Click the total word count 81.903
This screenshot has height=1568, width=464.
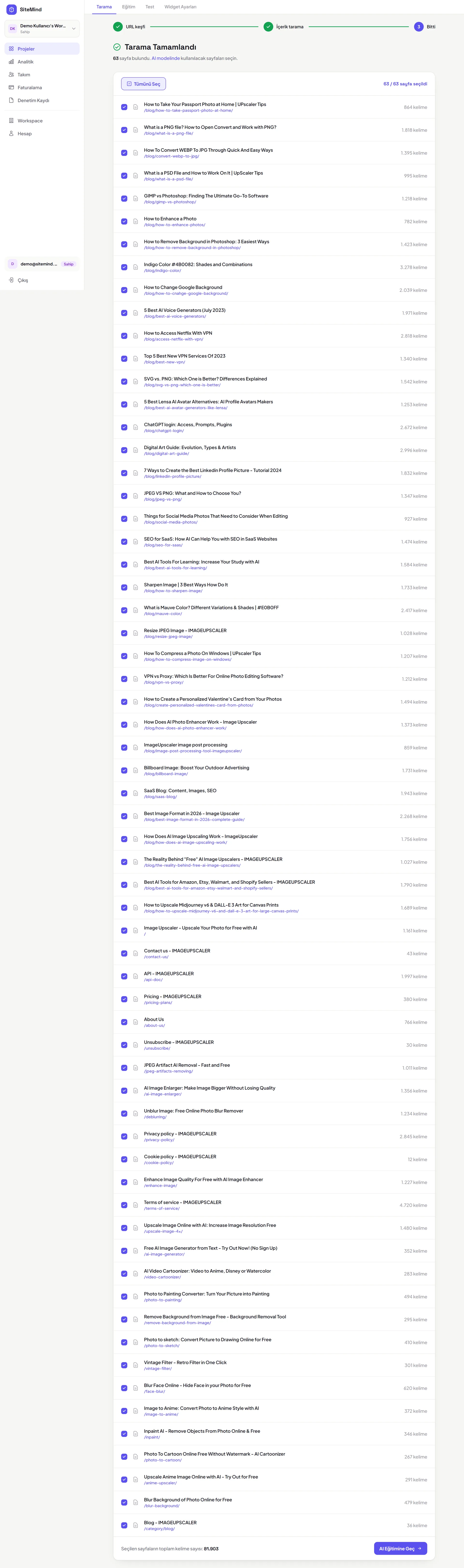(x=211, y=1548)
